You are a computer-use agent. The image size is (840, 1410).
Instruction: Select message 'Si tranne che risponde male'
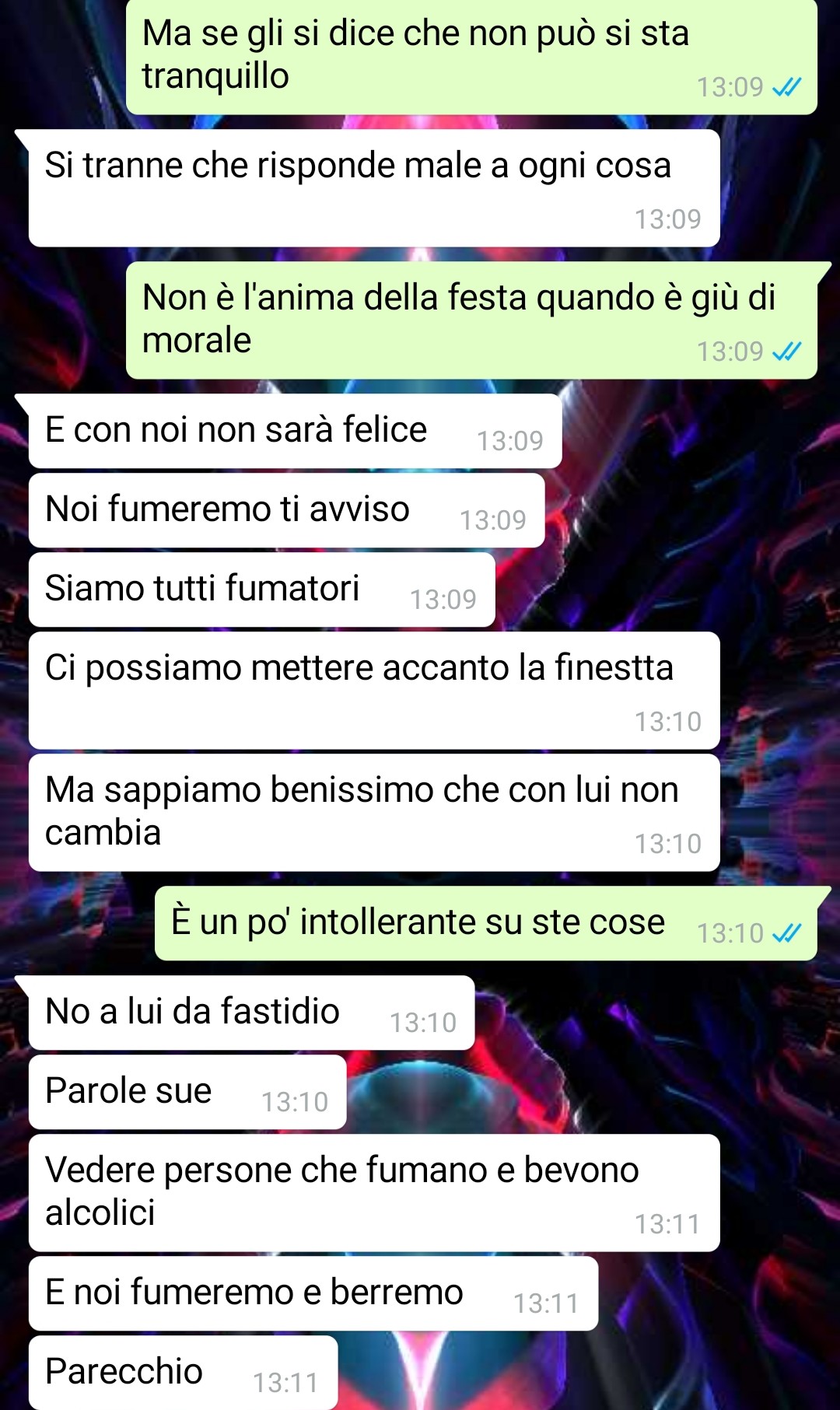(x=374, y=188)
